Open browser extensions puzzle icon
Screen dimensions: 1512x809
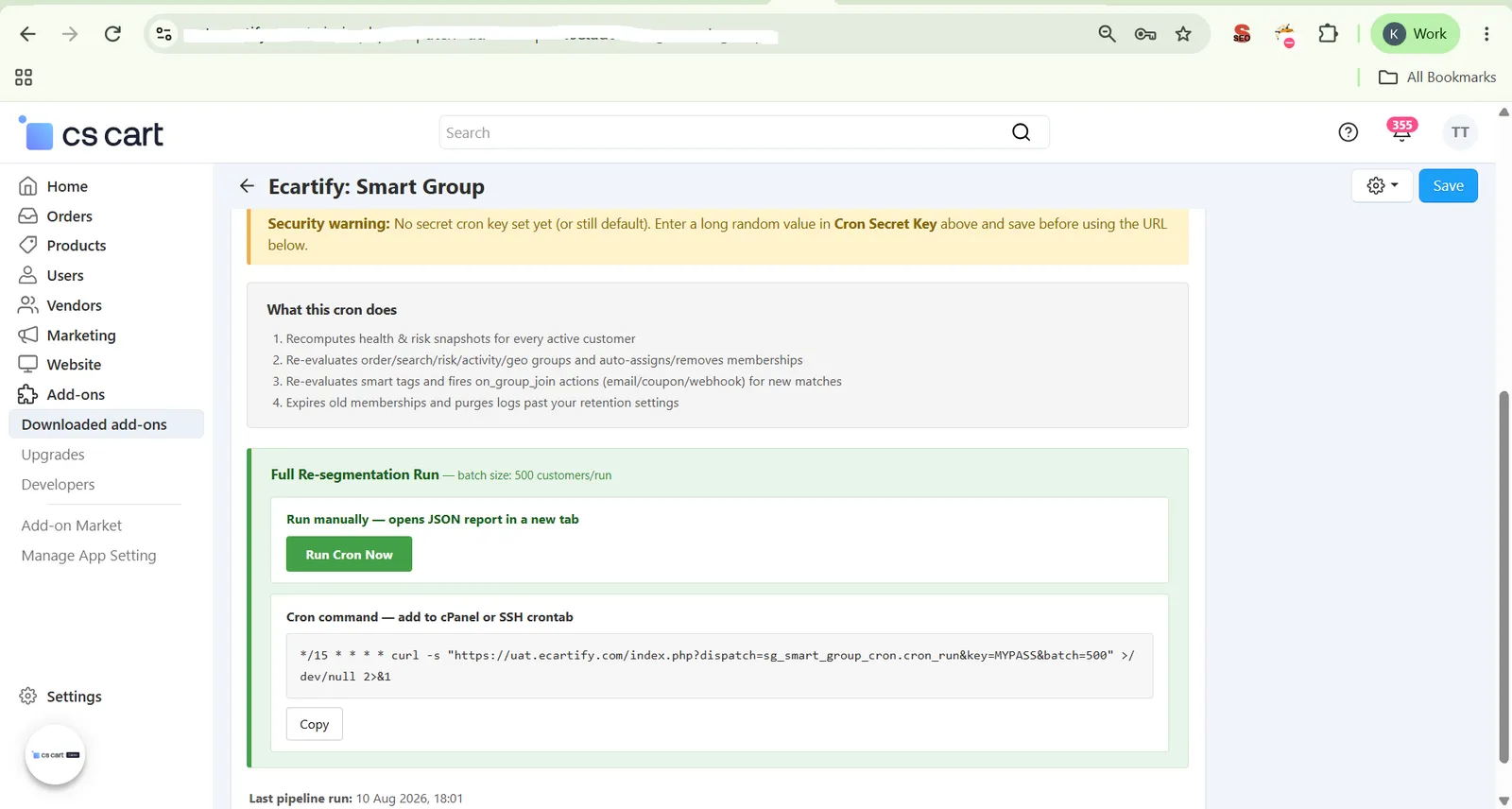point(1328,34)
